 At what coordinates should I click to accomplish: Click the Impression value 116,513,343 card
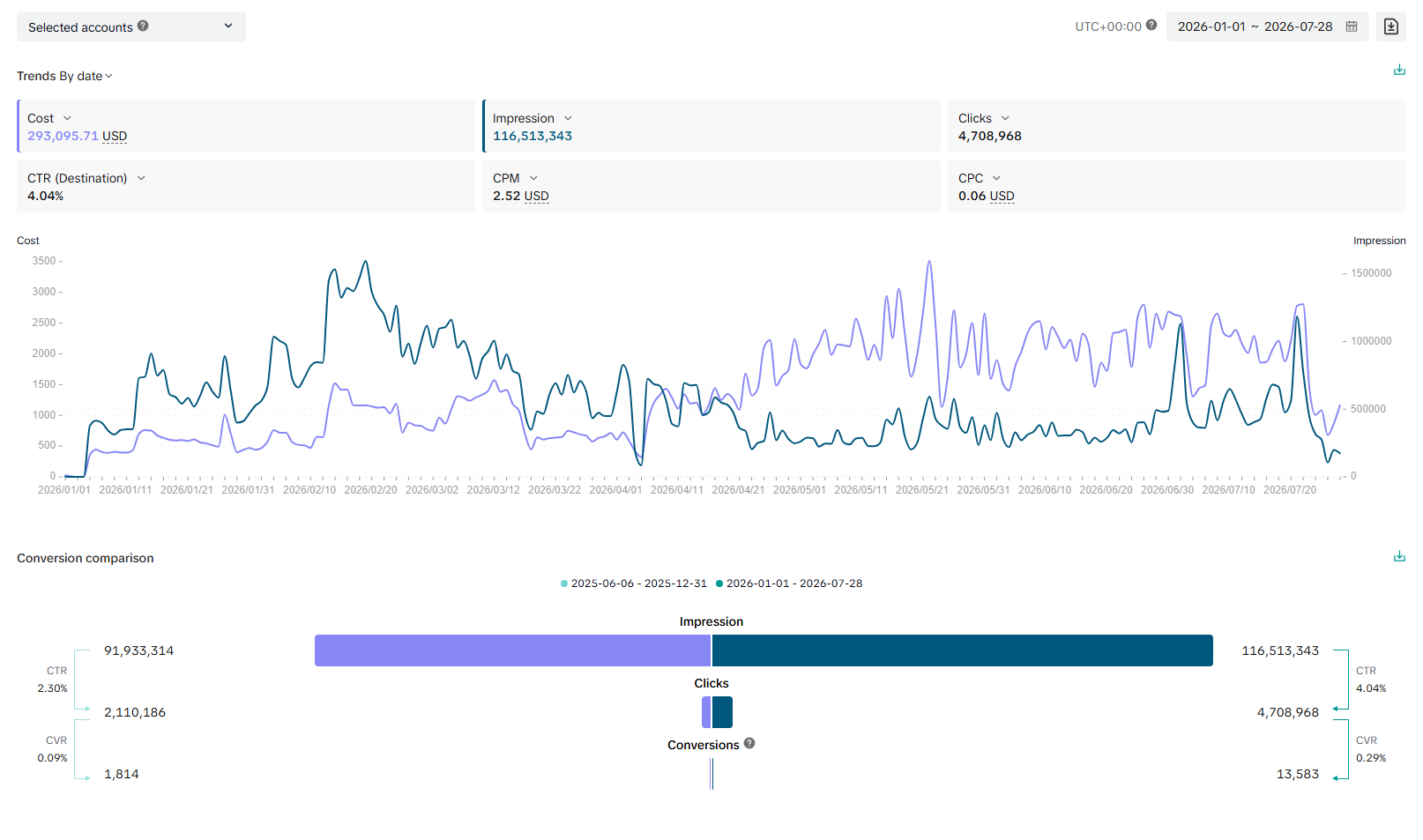[533, 136]
